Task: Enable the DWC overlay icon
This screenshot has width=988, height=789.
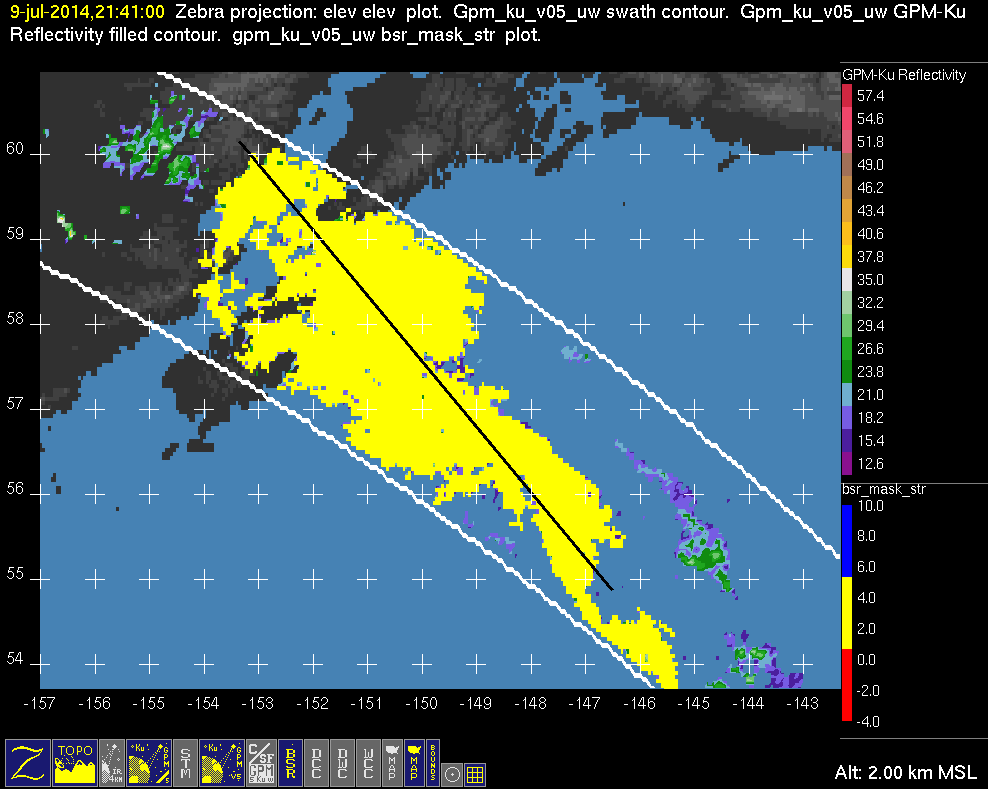Action: (x=342, y=762)
